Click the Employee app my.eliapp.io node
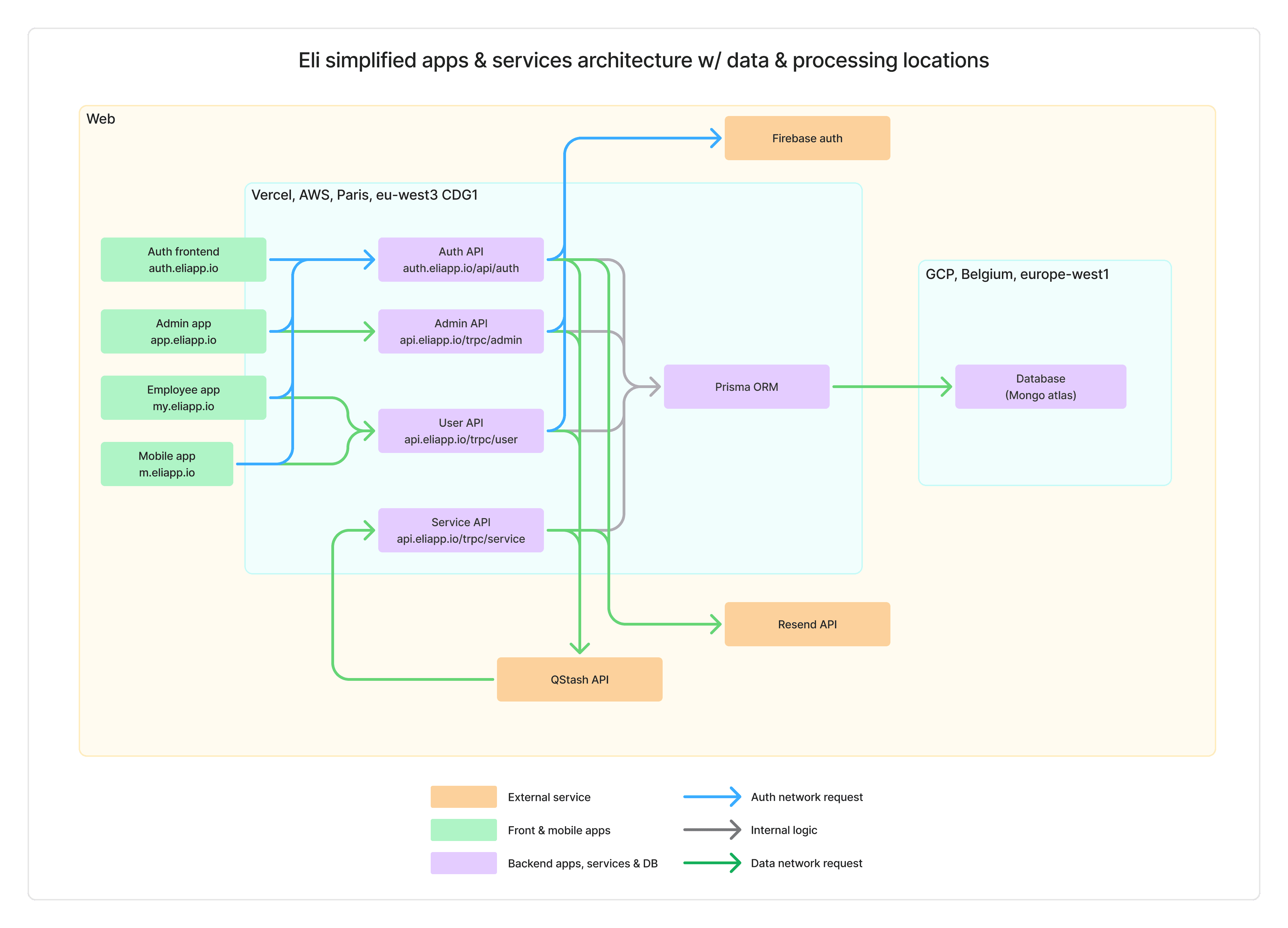Image resolution: width=1288 pixels, height=928 pixels. coord(183,398)
